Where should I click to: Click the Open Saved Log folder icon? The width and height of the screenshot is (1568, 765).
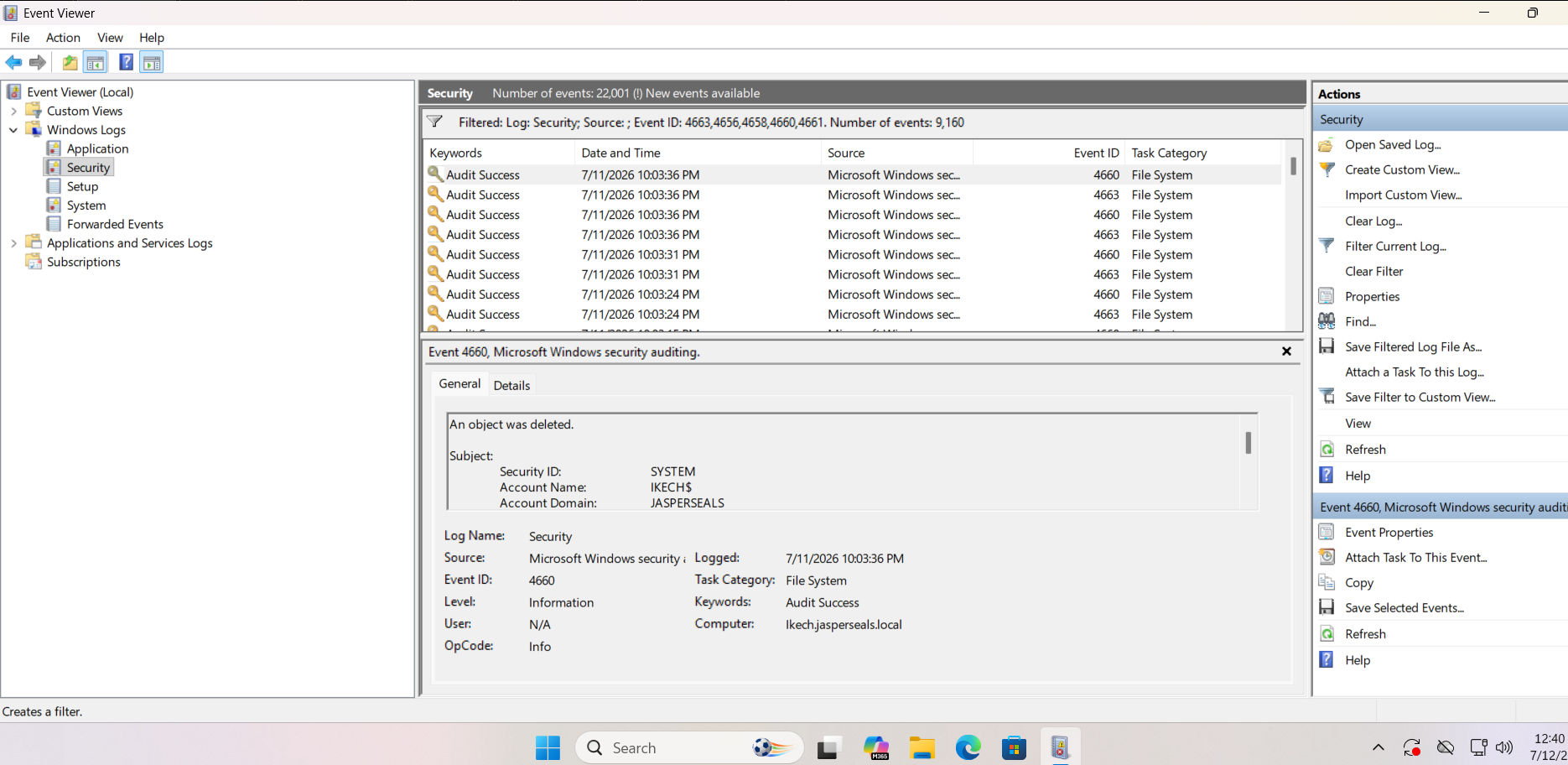coord(1327,145)
